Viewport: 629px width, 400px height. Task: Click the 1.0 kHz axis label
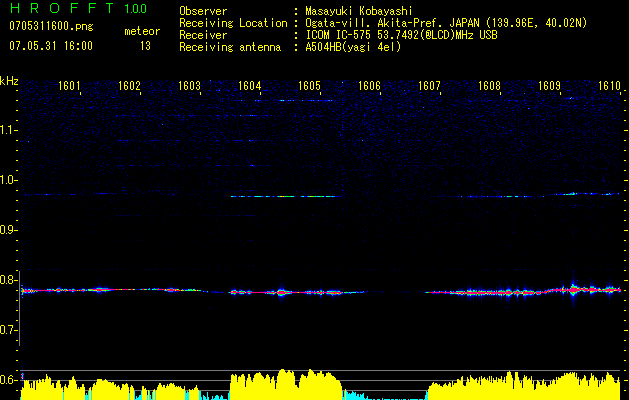pos(9,180)
